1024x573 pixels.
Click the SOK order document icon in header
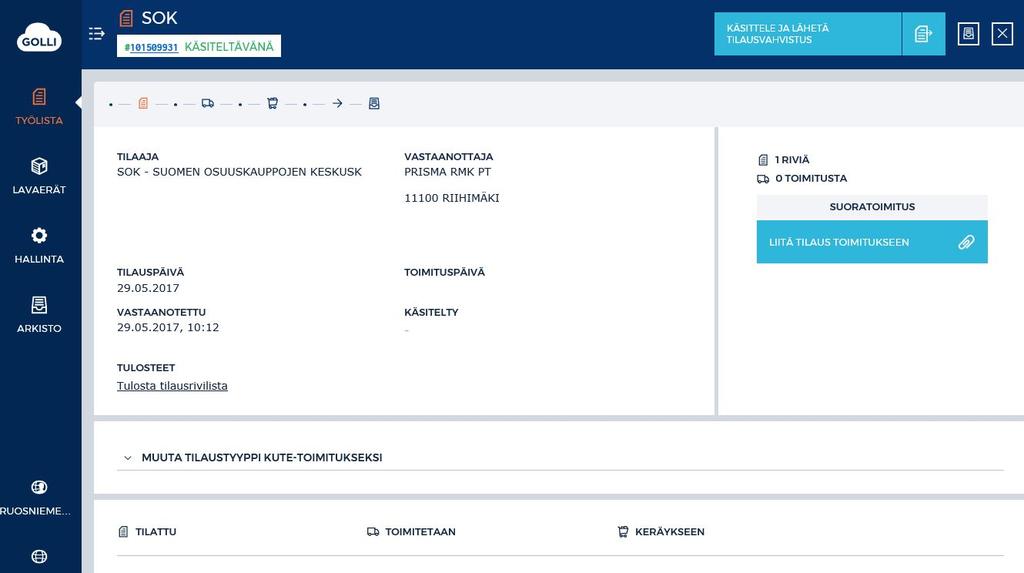[x=126, y=18]
